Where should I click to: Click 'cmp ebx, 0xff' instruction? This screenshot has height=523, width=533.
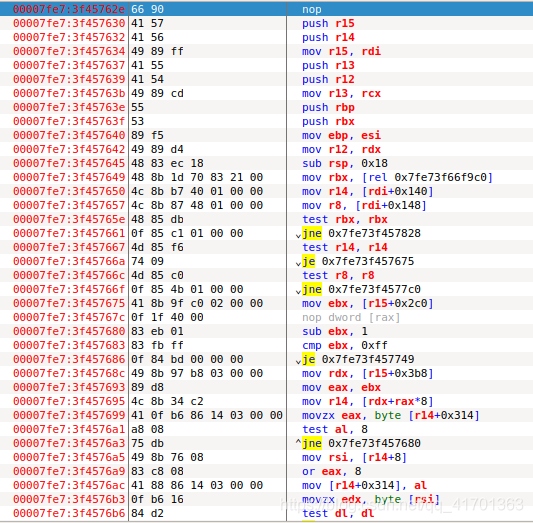tap(345, 345)
